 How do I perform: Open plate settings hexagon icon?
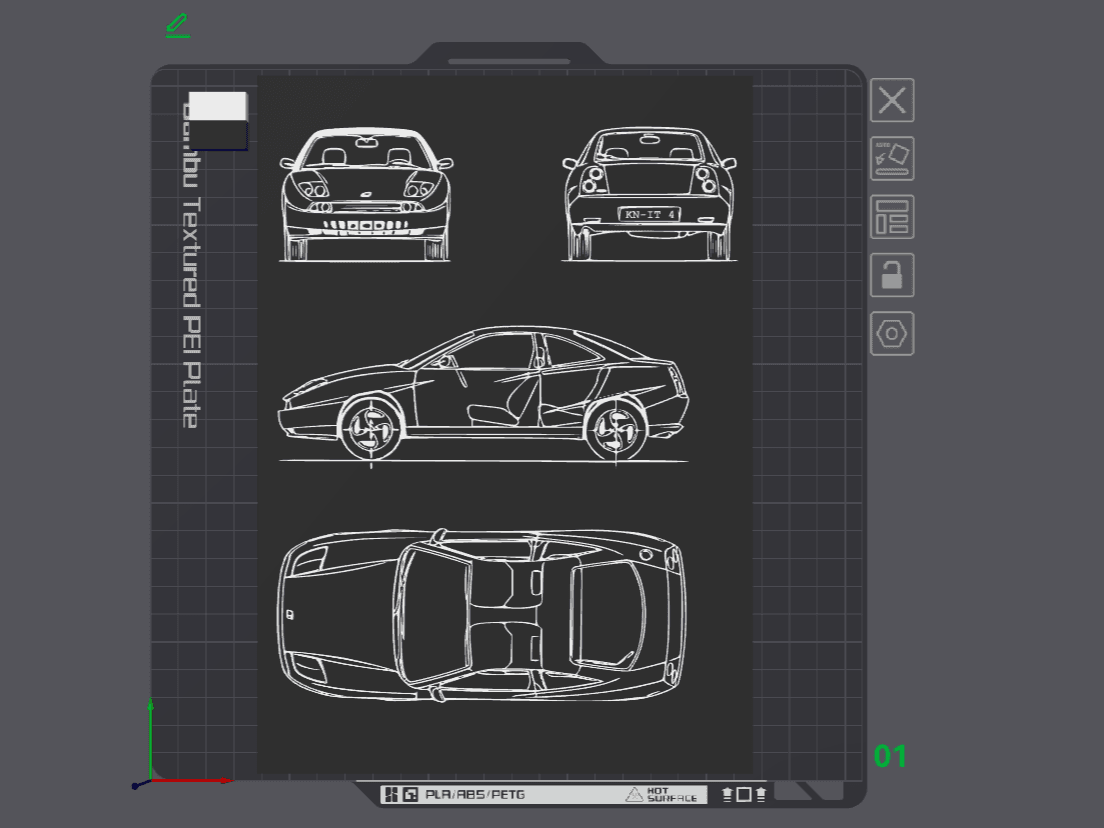coord(892,333)
